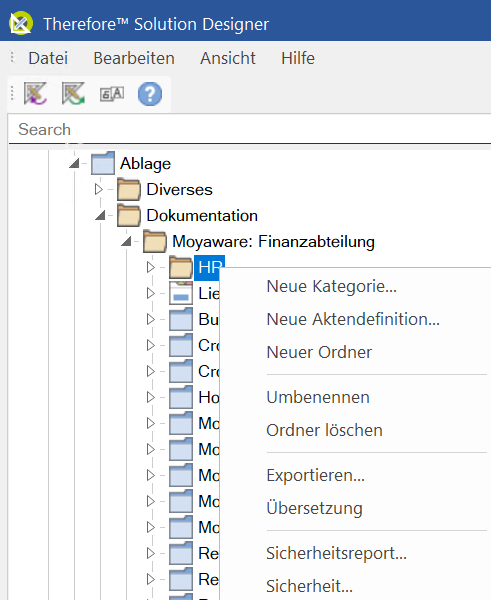Select Exportieren... in context menu
Viewport: 491px width, 600px height.
(315, 475)
